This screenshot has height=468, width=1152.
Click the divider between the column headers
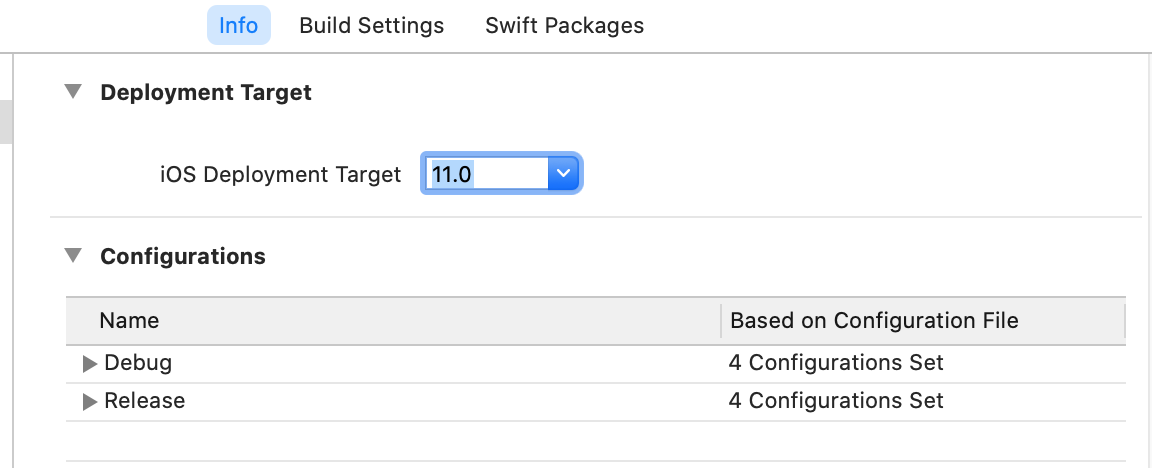click(x=721, y=321)
